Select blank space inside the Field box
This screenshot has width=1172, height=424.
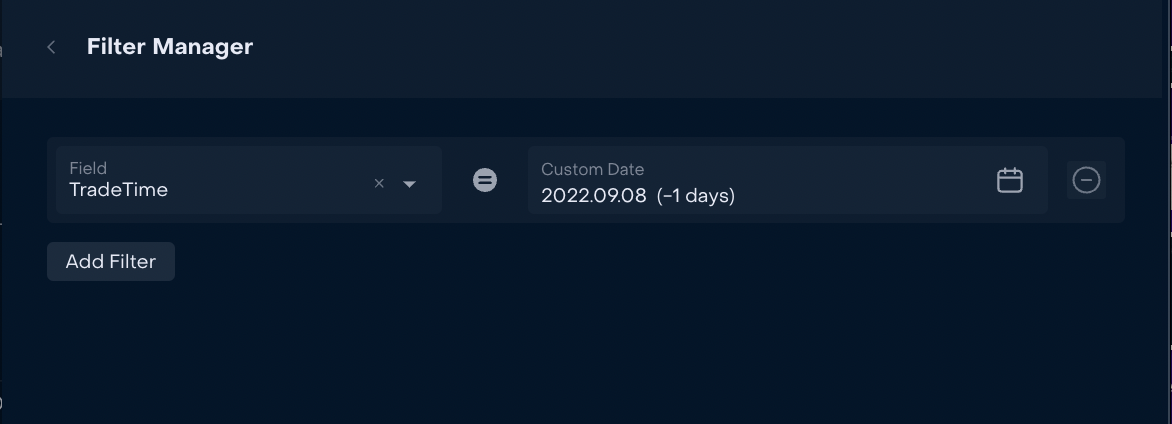(x=269, y=180)
